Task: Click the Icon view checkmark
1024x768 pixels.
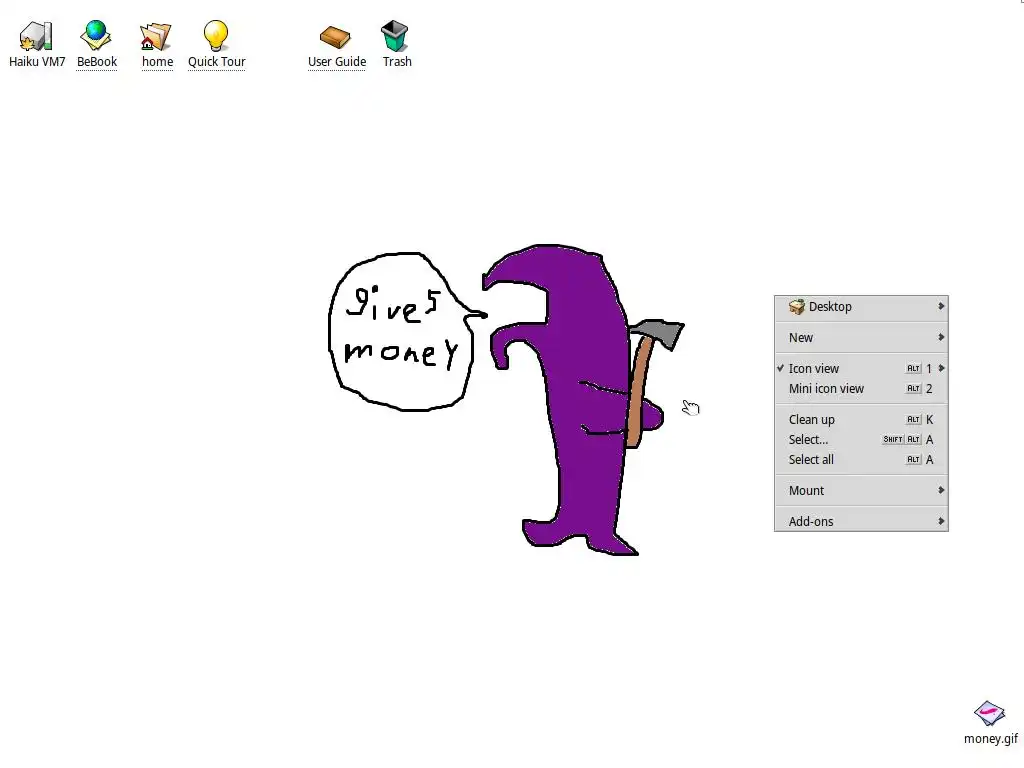Action: point(780,368)
